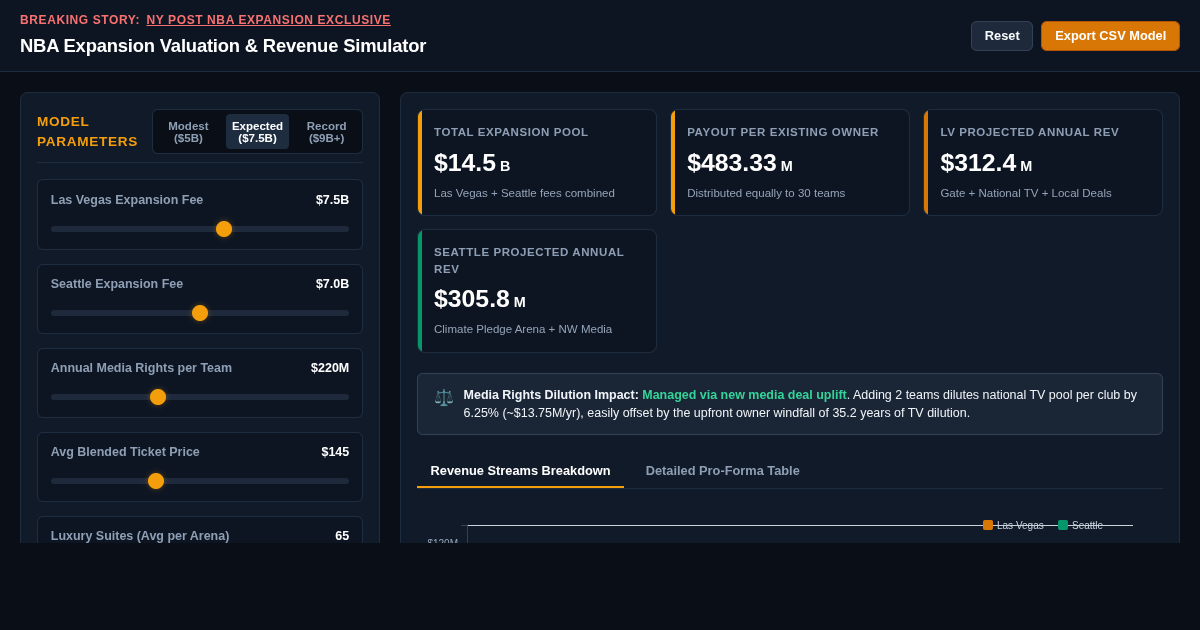Open the Detailed Pro-Forma Table tab
The image size is (1200, 630).
(723, 471)
